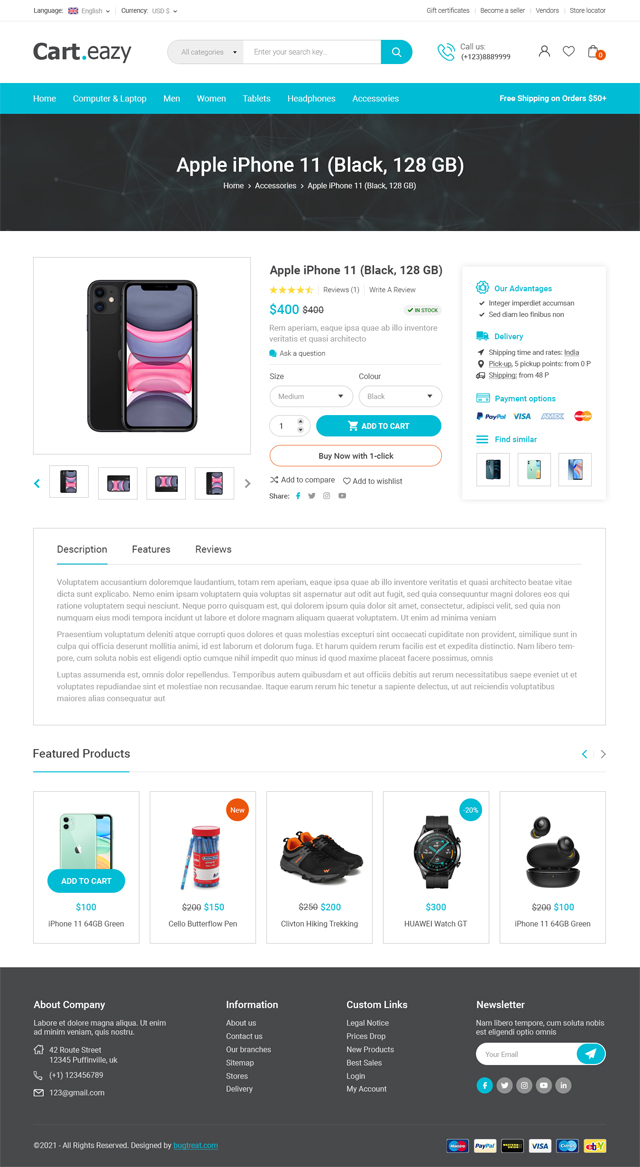Click Add to wishlist link
The image size is (640, 1167).
pyautogui.click(x=372, y=481)
